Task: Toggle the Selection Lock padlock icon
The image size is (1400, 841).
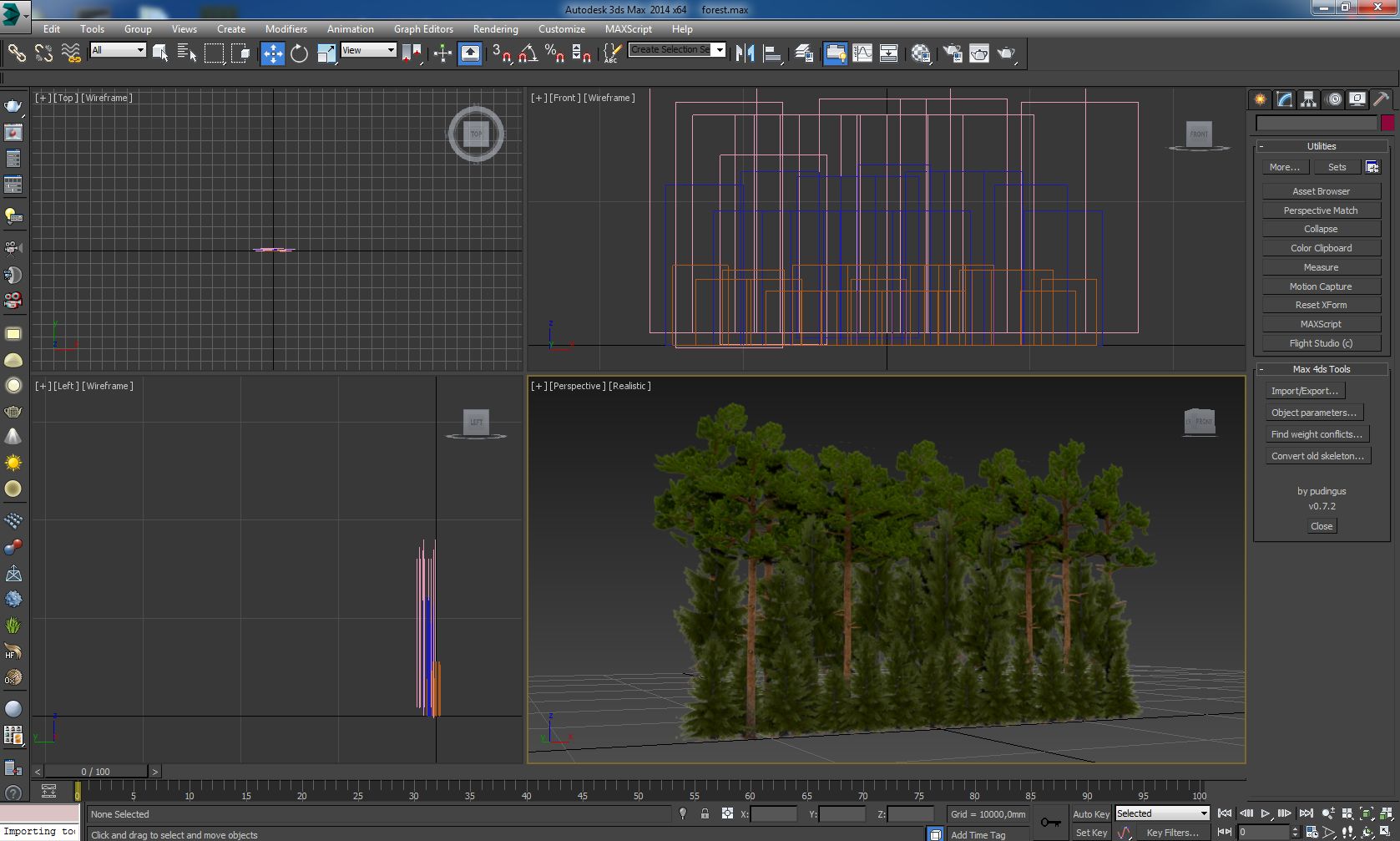Action: [705, 813]
